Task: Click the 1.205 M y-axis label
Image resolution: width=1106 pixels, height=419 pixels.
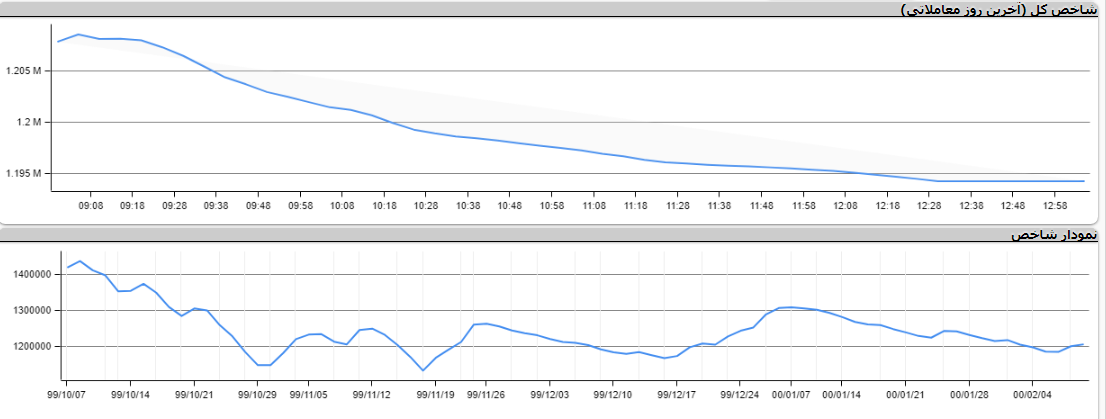Action: click(x=23, y=72)
